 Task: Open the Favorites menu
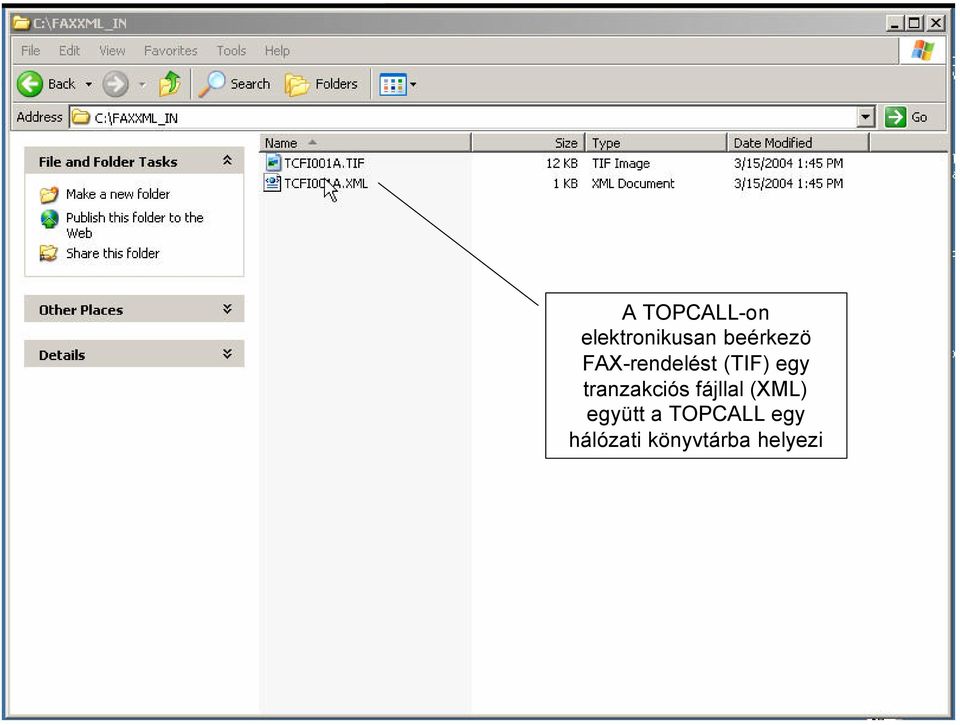[171, 51]
